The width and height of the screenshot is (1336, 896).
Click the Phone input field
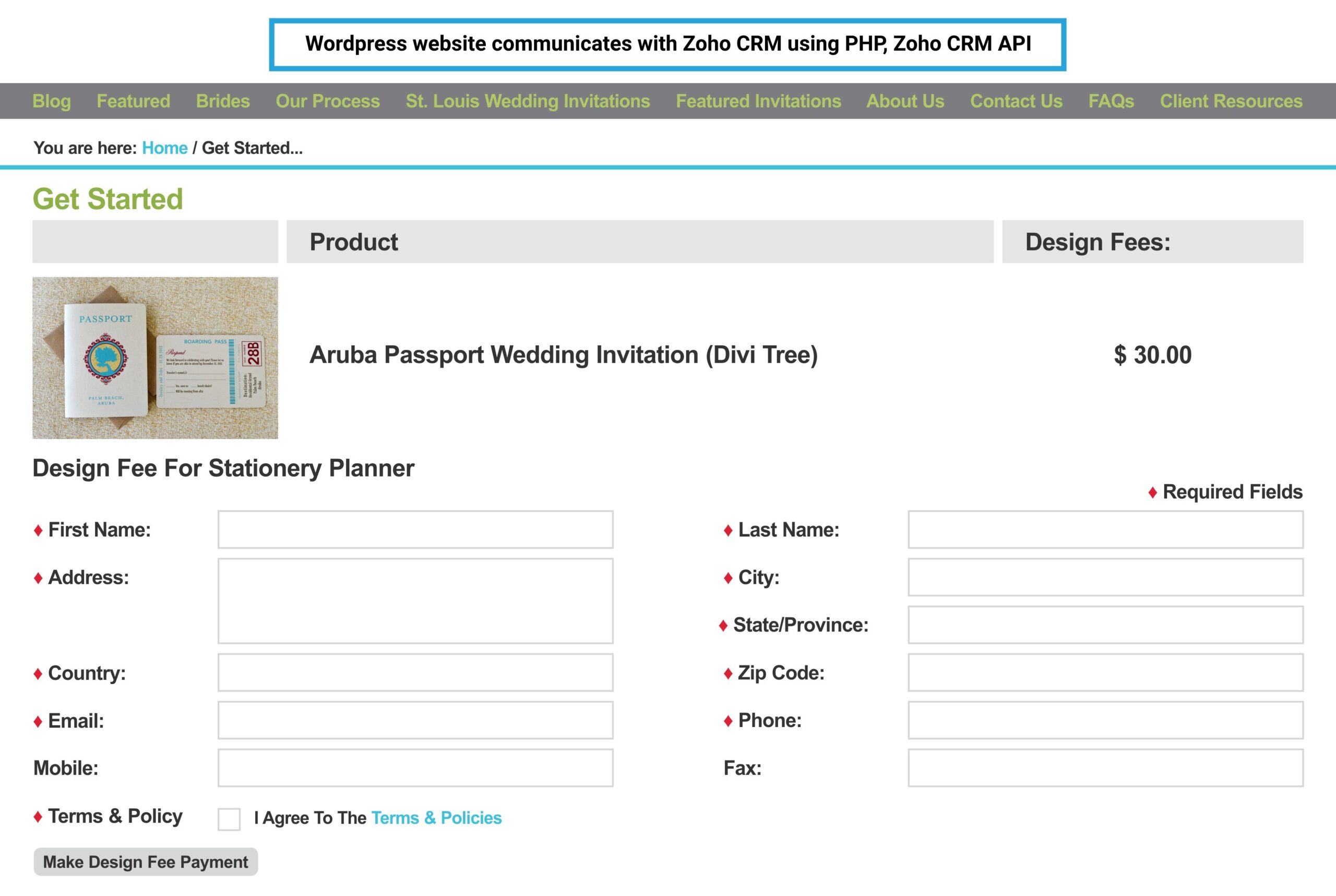click(x=1106, y=721)
